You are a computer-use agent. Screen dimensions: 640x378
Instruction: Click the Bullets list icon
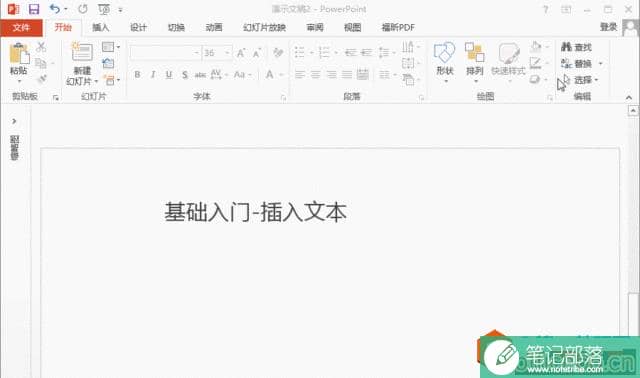300,52
